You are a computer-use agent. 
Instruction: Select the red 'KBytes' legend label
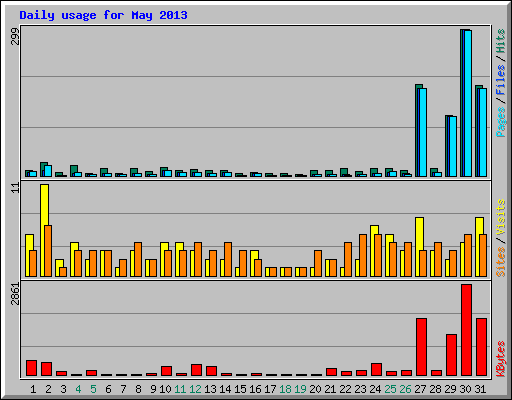[500, 359]
